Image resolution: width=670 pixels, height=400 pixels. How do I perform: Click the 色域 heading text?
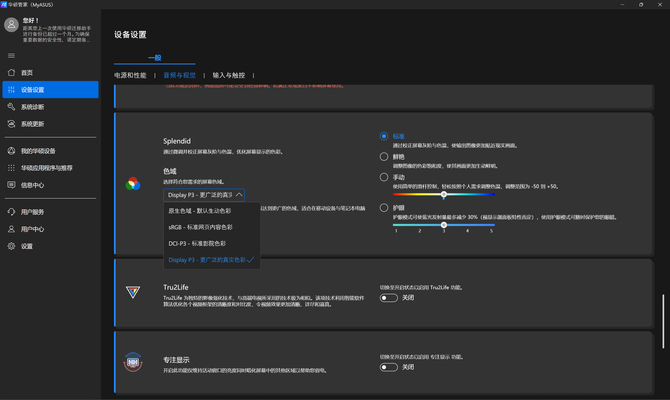pos(170,171)
